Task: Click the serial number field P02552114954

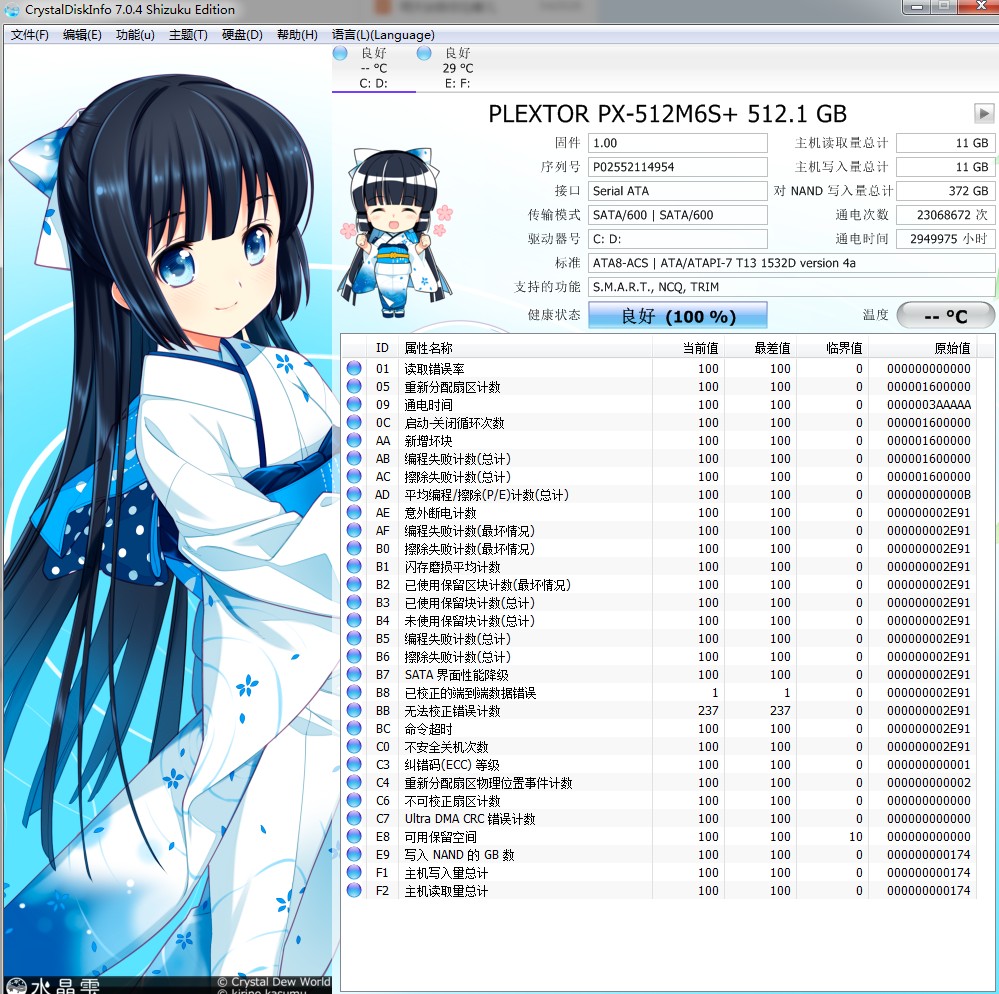Action: [x=677, y=167]
